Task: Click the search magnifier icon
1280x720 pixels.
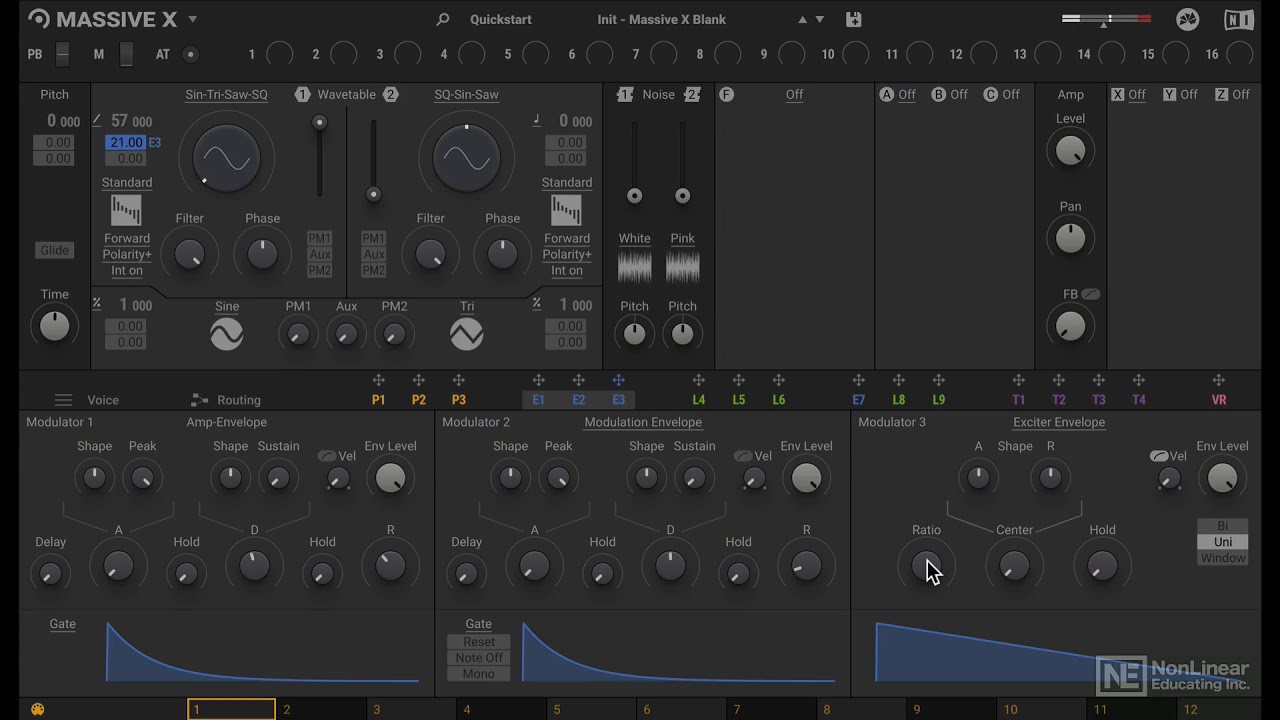Action: 443,19
